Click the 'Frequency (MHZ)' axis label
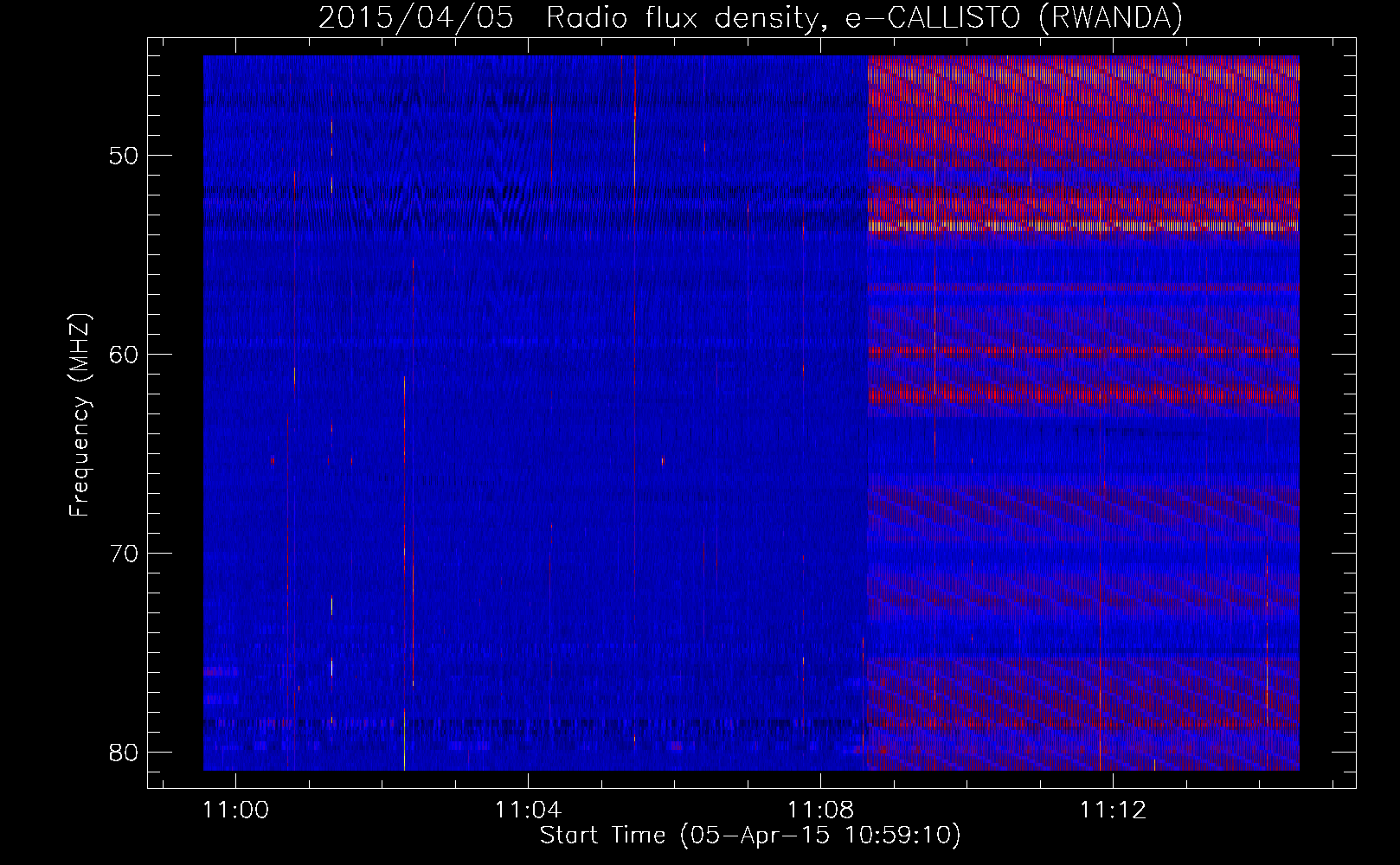Screen dimensions: 1400x865 pos(80,415)
